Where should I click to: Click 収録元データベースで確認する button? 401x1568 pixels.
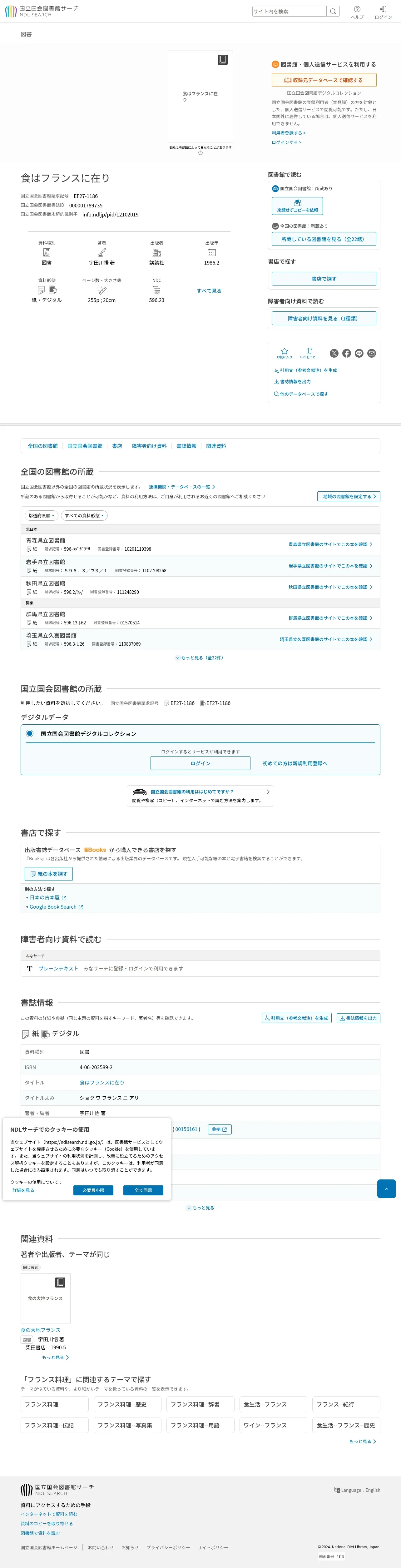point(324,80)
